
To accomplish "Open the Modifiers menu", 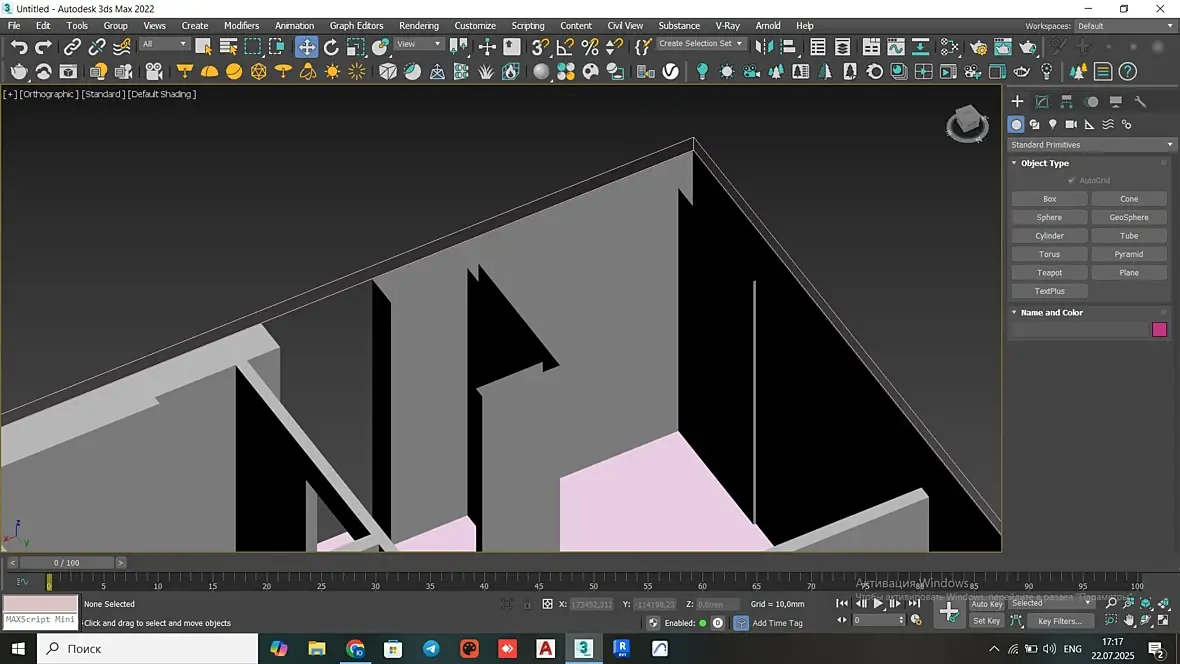I will pos(241,26).
